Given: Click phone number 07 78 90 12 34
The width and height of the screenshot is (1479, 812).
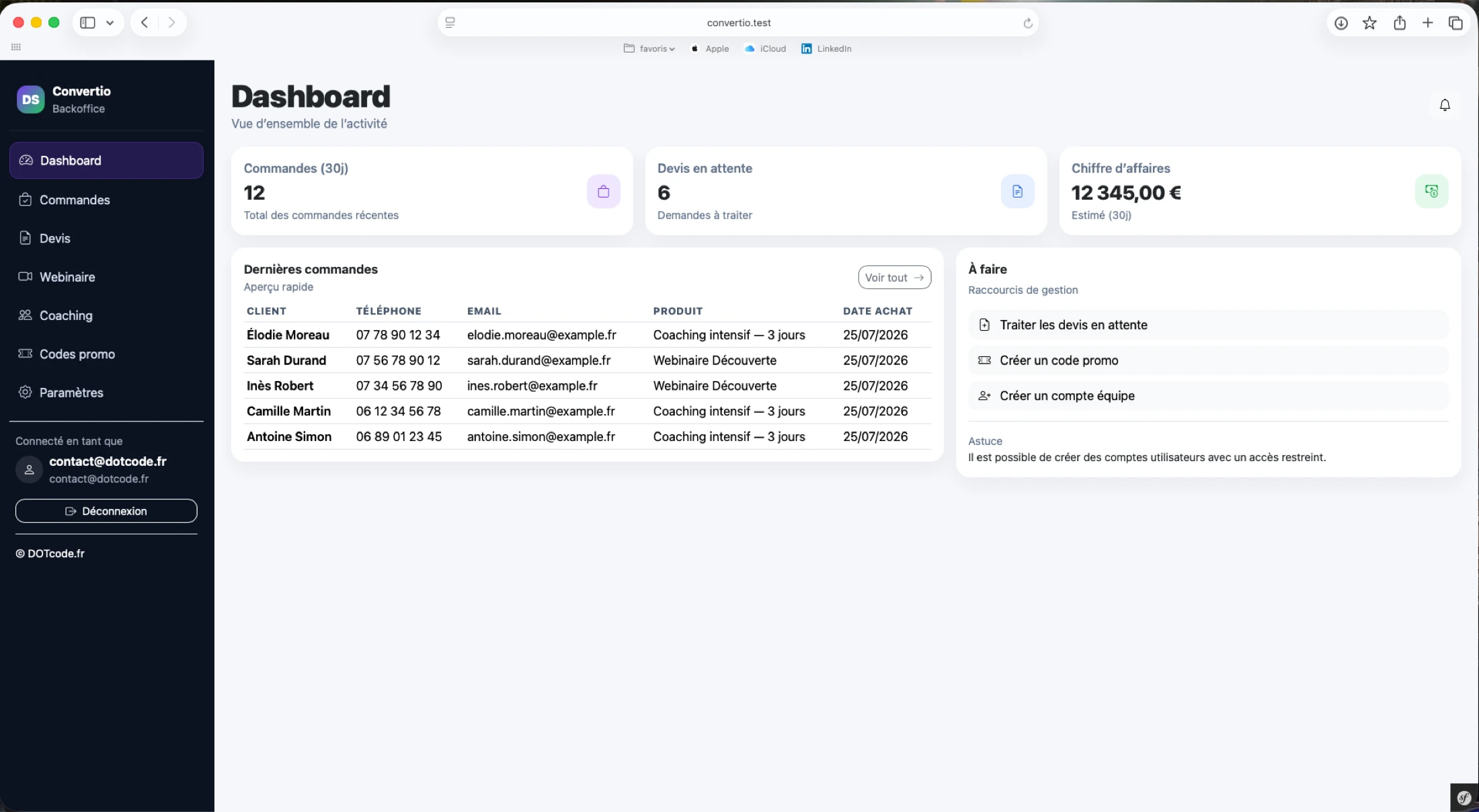Looking at the screenshot, I should [x=398, y=335].
